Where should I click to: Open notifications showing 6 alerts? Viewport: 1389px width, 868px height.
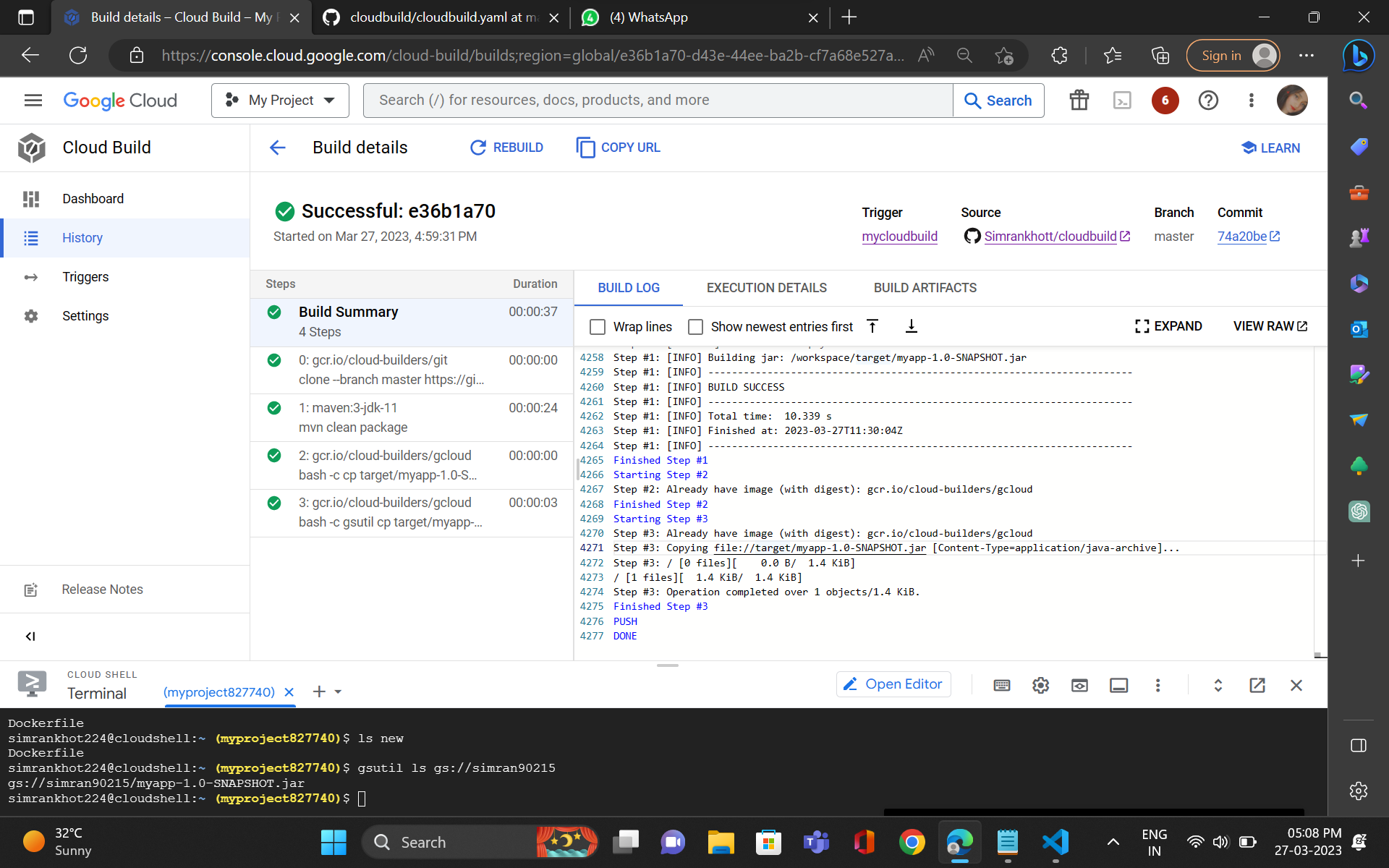pyautogui.click(x=1164, y=101)
